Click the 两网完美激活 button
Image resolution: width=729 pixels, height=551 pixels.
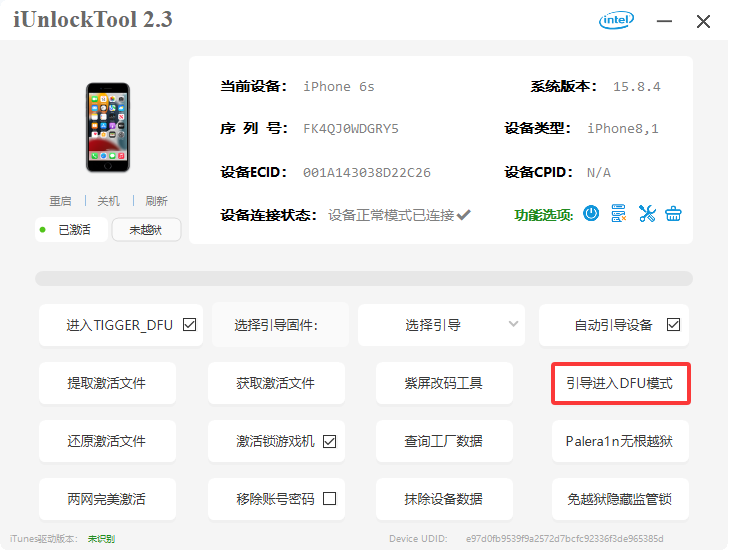click(107, 499)
